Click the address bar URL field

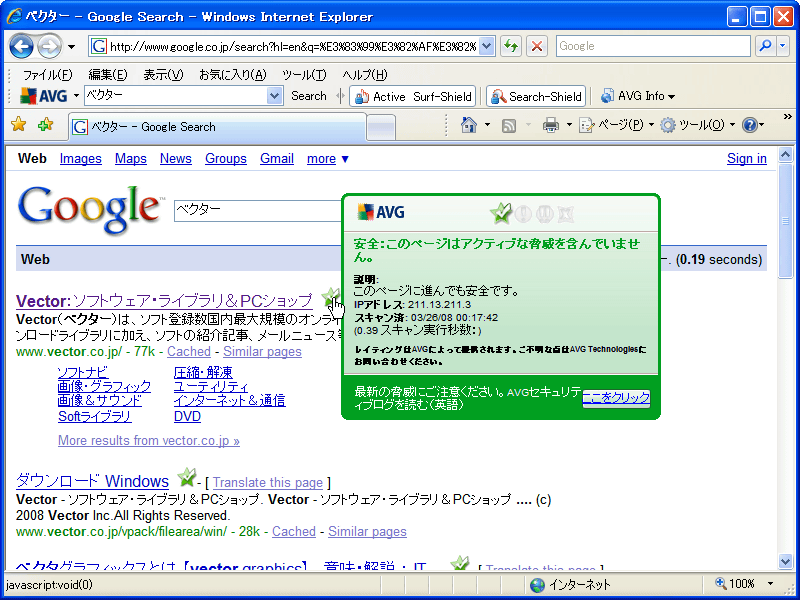293,46
